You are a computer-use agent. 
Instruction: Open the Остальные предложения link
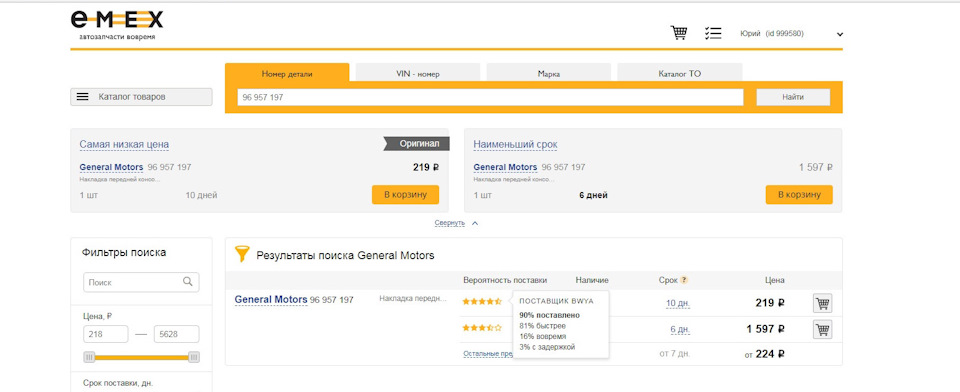pos(487,353)
